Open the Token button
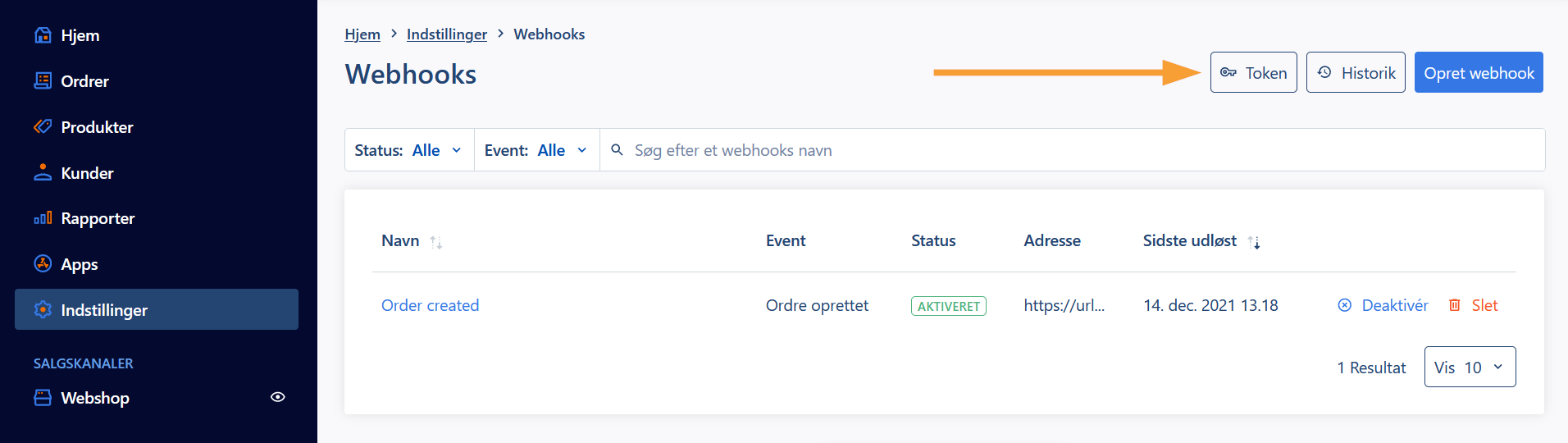This screenshot has height=443, width=1568. pos(1253,72)
